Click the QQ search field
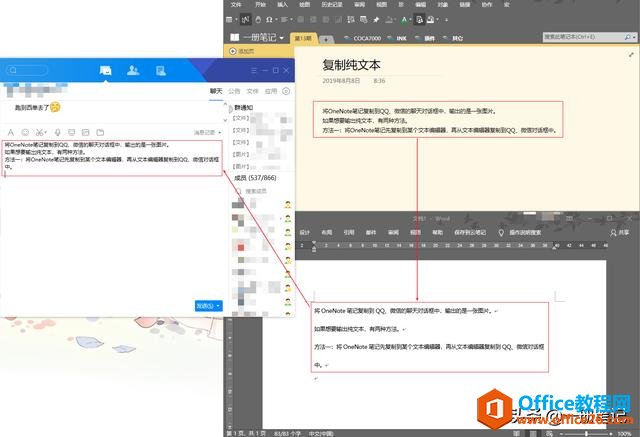640x437 pixels. point(27,70)
